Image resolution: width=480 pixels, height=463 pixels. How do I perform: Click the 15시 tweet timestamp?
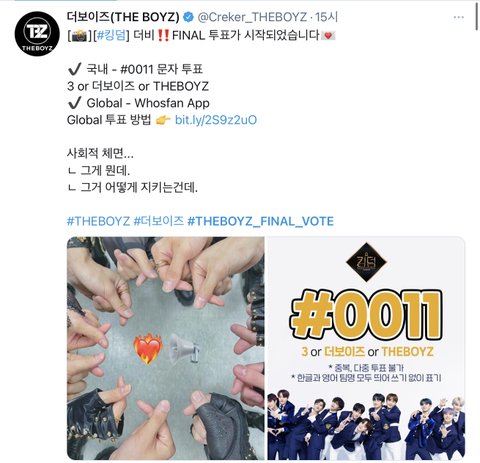tap(327, 17)
